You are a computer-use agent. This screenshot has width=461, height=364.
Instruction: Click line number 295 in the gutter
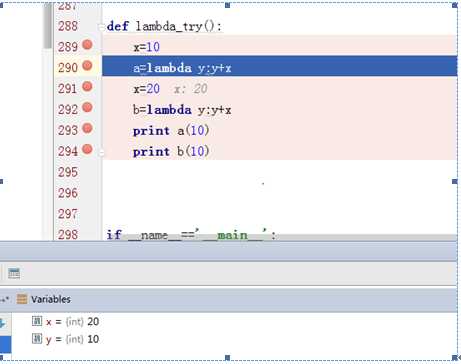(x=68, y=172)
